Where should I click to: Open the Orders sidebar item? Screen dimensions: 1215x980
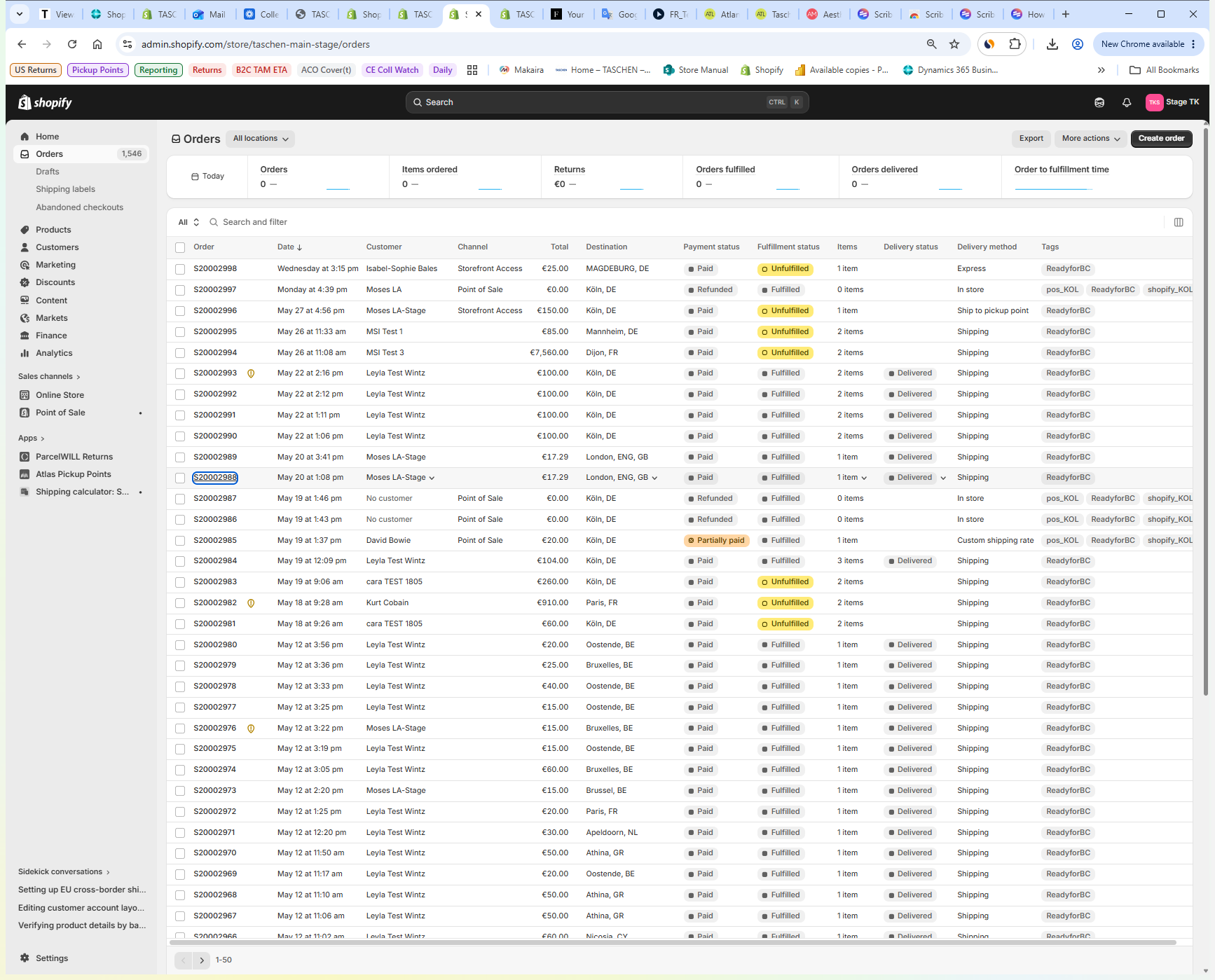(81, 154)
